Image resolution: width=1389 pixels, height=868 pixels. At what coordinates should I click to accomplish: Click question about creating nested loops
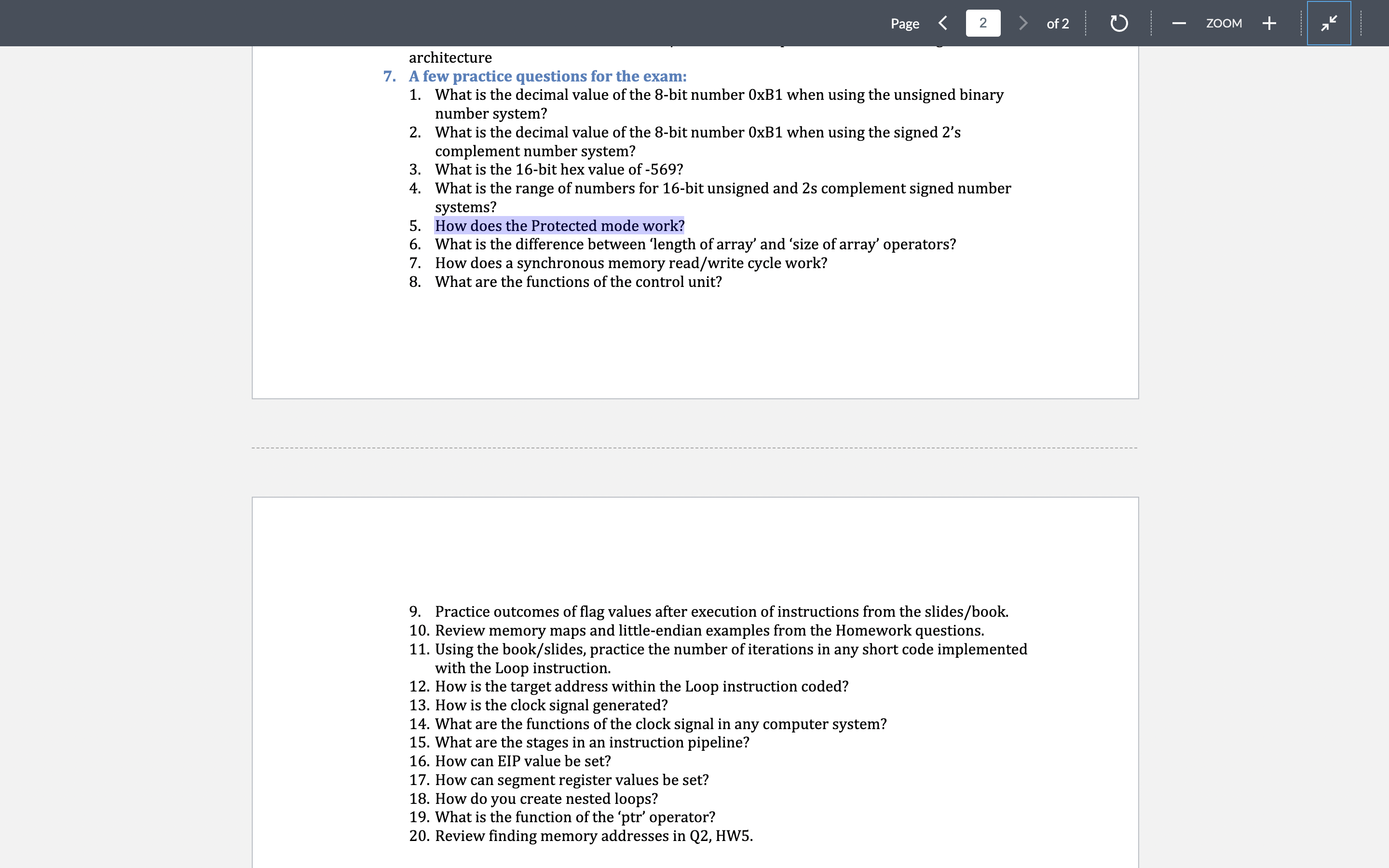[x=546, y=798]
